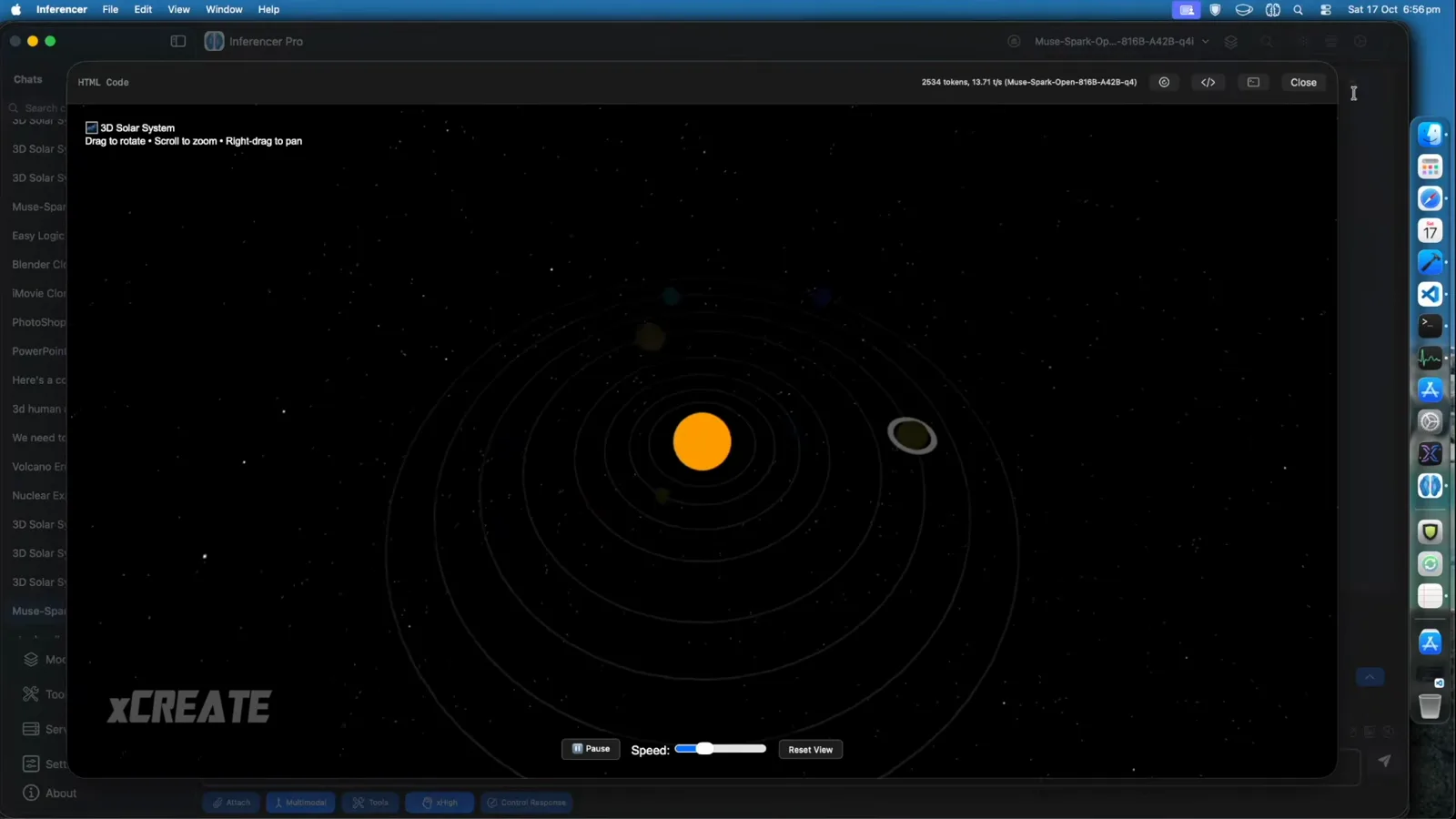Image resolution: width=1456 pixels, height=819 pixels.
Task: Click the circular reload icon in preview header
Action: pos(1164,82)
